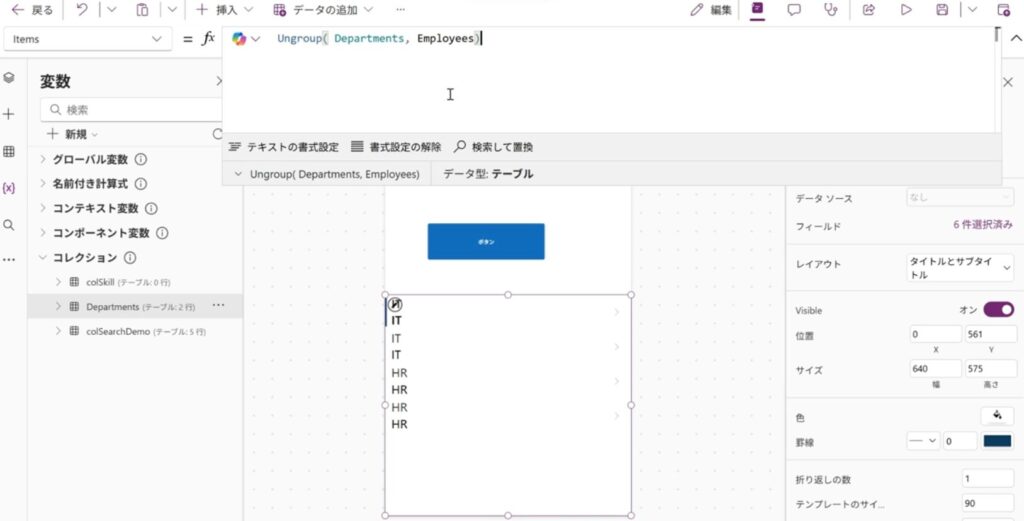Viewport: 1024px width, 521px height.
Task: Open the Items property dropdown
Action: (x=88, y=39)
